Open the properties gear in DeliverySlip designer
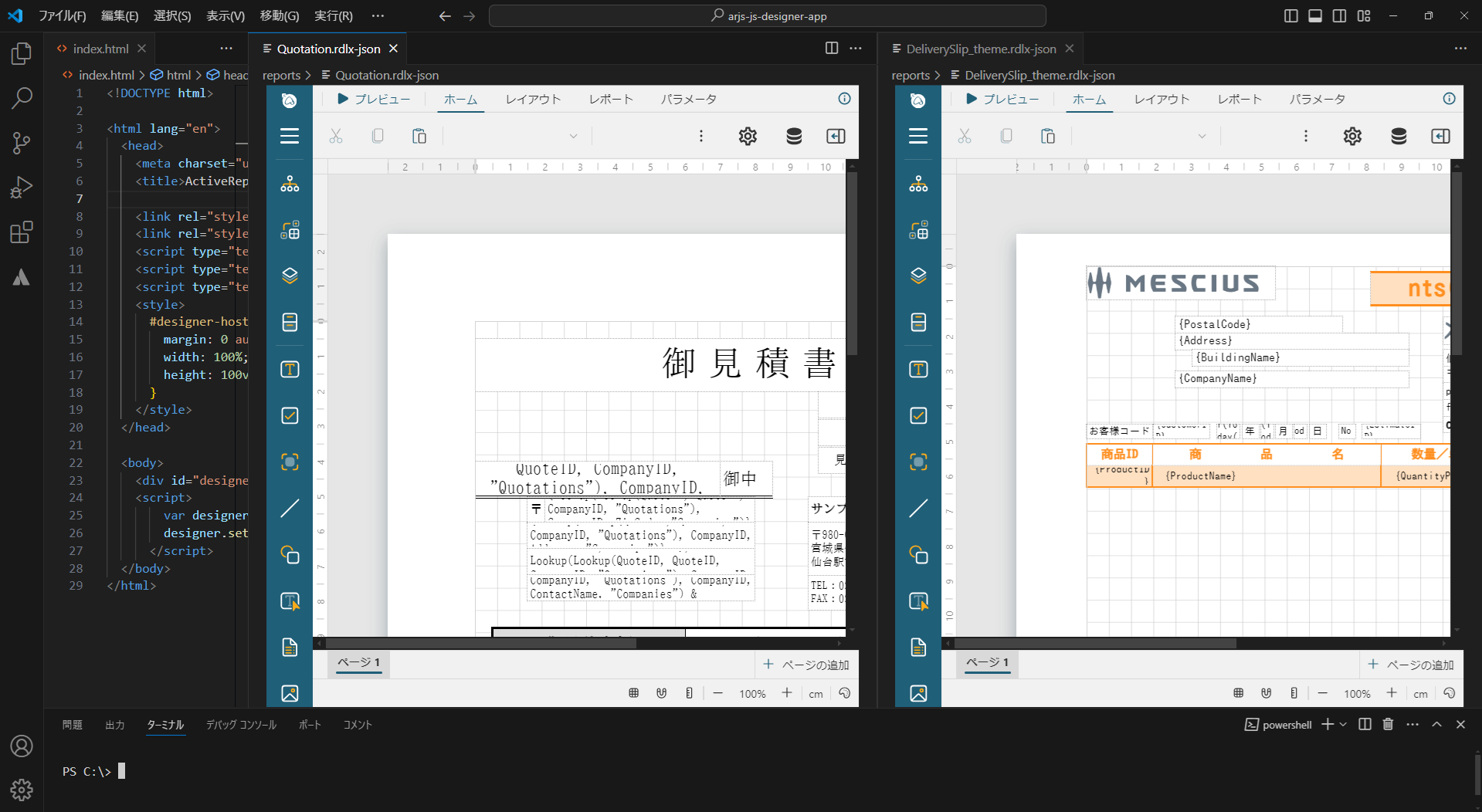 1352,136
